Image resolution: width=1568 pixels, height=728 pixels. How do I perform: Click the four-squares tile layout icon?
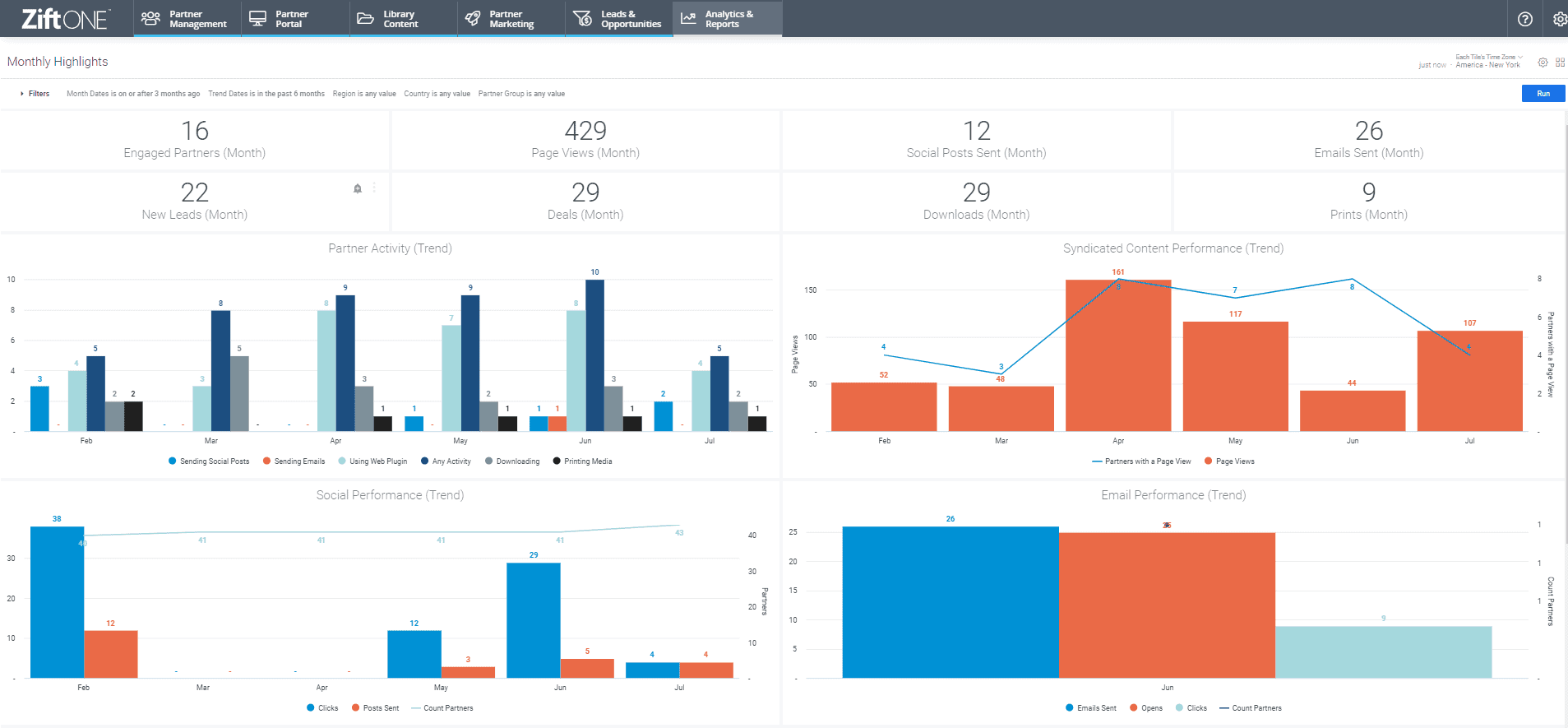tap(1560, 63)
